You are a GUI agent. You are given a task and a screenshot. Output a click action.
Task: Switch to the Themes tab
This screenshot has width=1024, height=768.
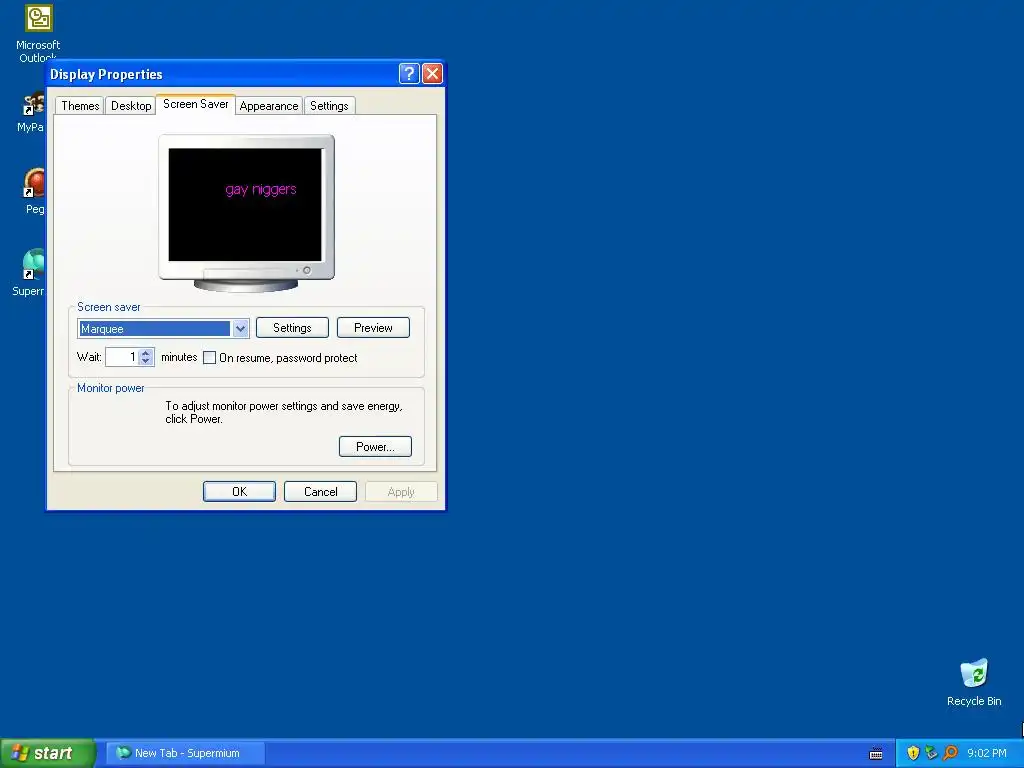pos(80,106)
